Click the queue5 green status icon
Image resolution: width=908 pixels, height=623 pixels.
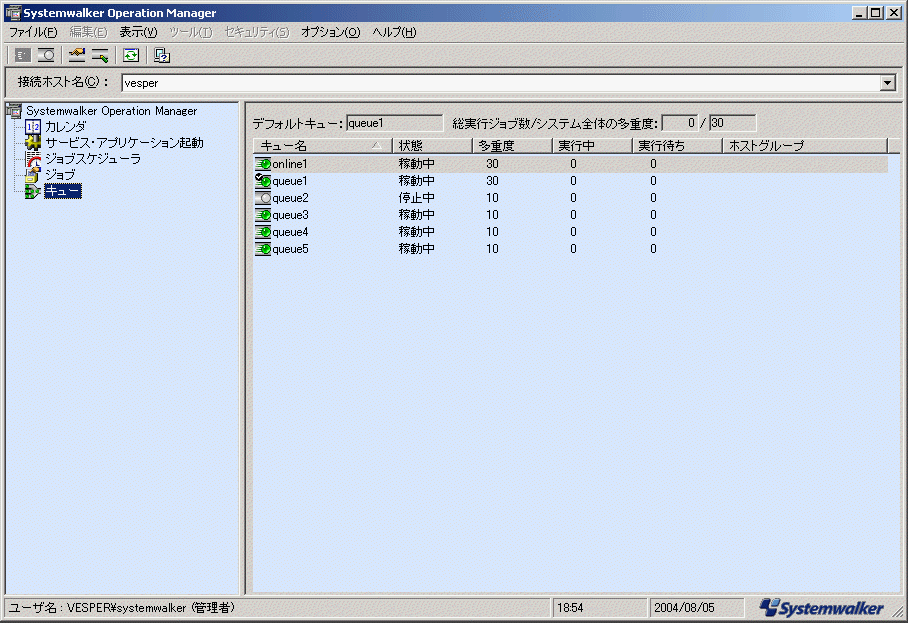point(263,249)
